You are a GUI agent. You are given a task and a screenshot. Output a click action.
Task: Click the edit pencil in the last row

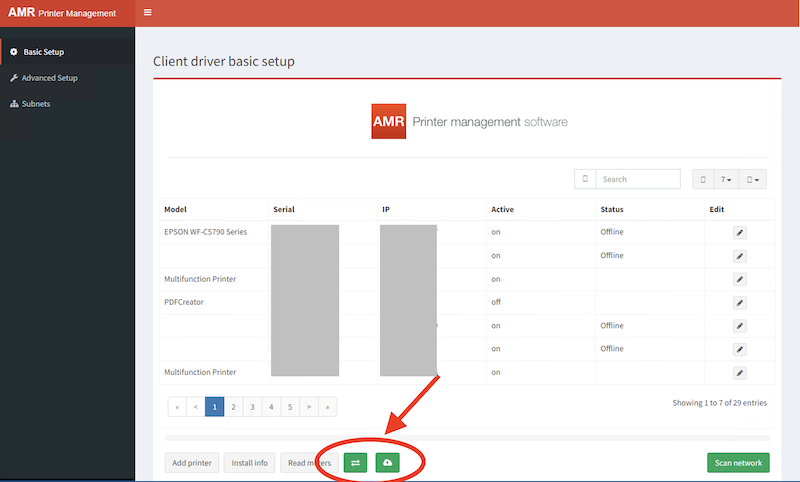[x=740, y=373]
